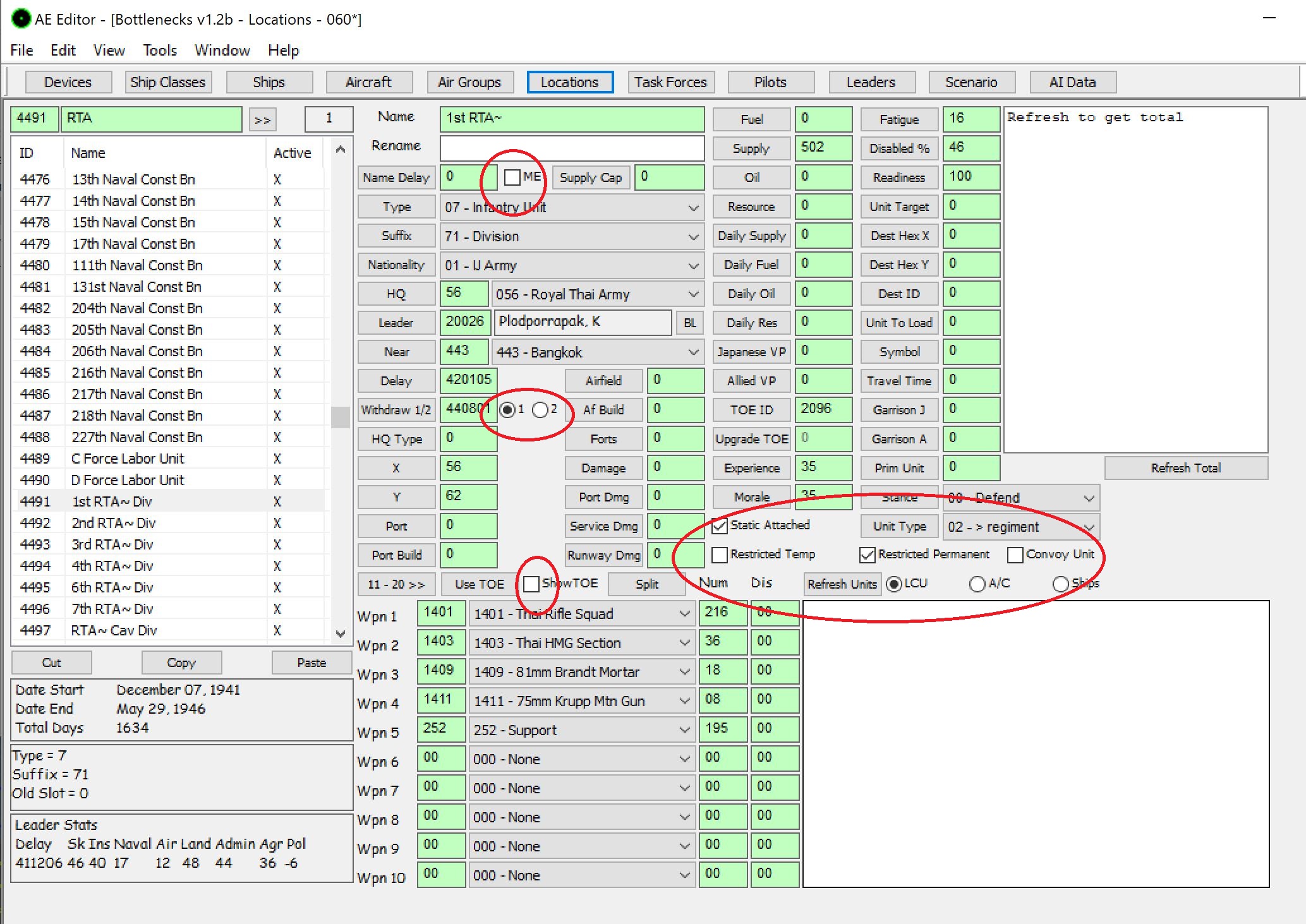Image resolution: width=1306 pixels, height=924 pixels.
Task: Tick the ME checkbox
Action: (512, 177)
